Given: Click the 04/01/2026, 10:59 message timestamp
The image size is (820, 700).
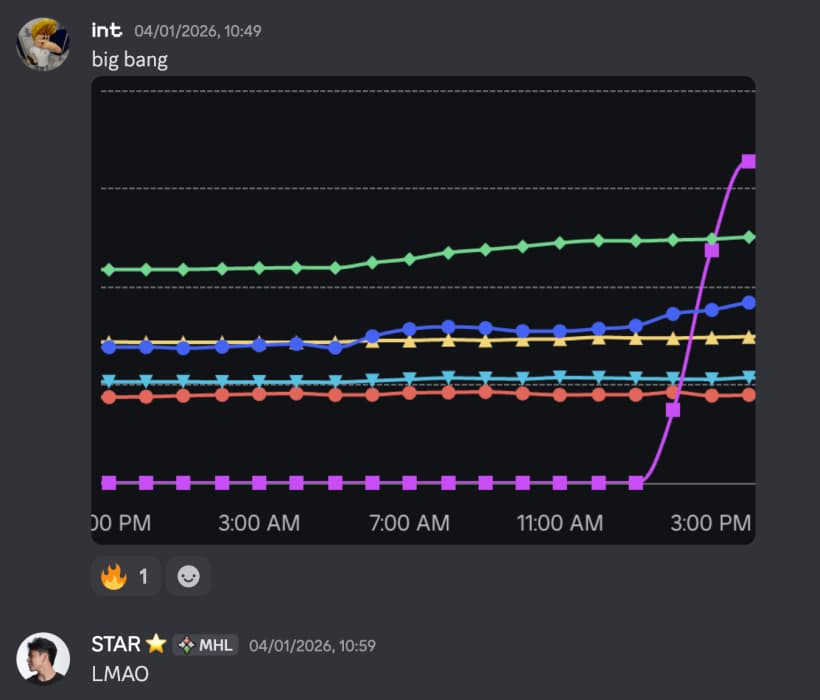Looking at the screenshot, I should (x=312, y=646).
